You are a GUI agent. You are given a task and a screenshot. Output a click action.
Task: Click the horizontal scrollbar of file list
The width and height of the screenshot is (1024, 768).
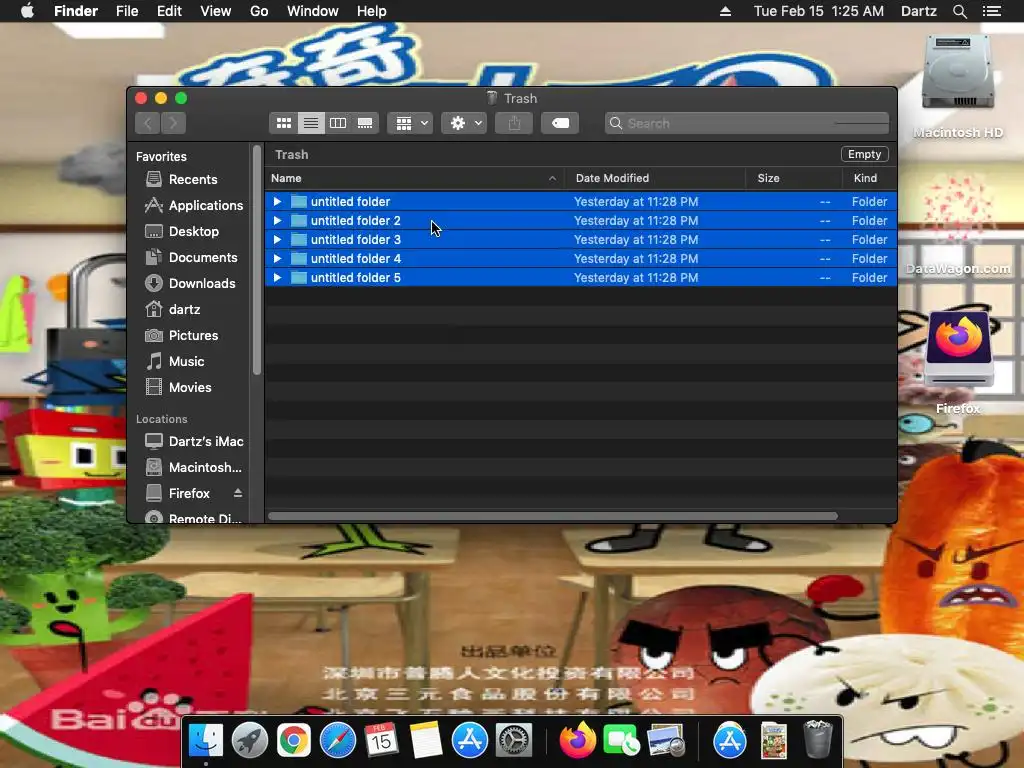552,516
